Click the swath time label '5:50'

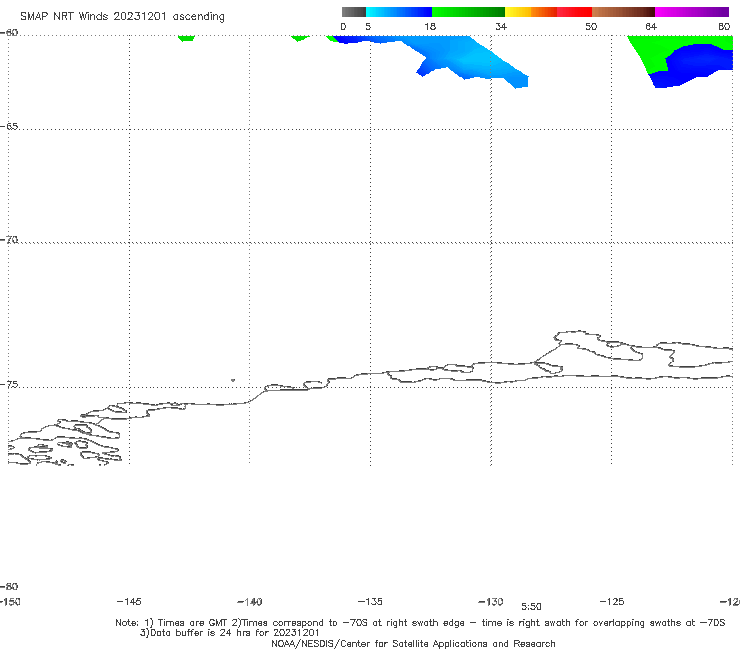click(x=531, y=607)
